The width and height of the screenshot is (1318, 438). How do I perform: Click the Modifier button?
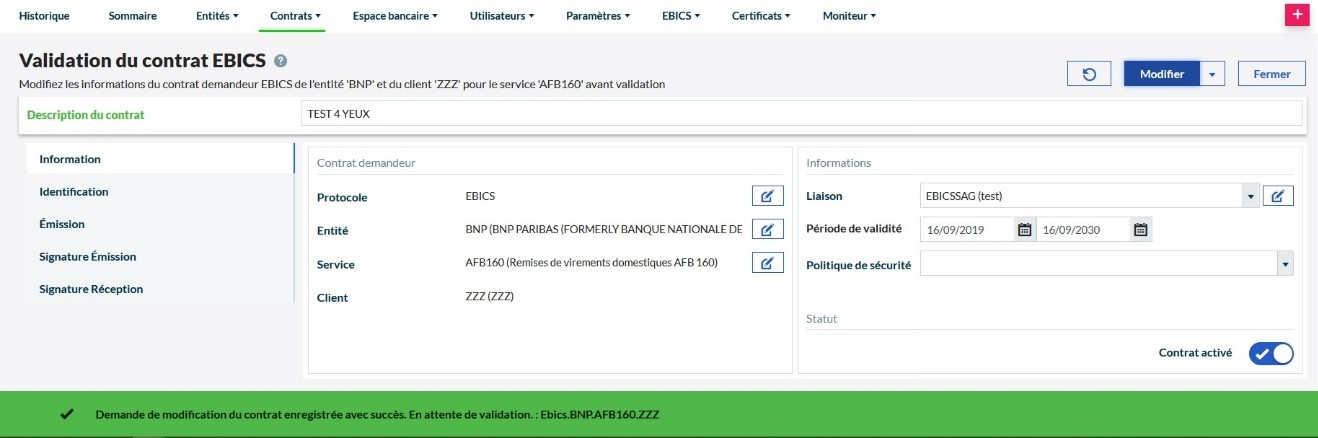click(1161, 74)
